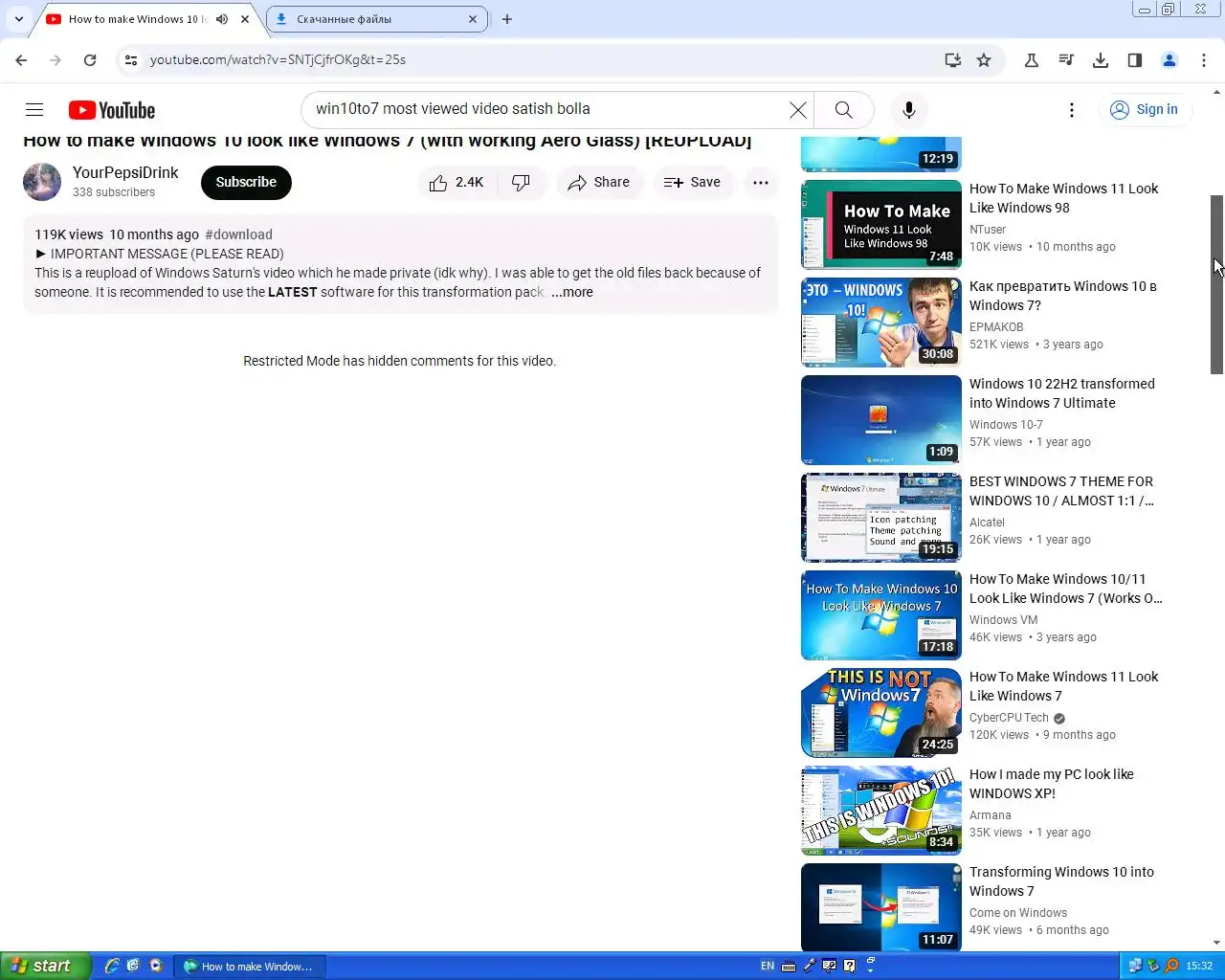Click the taskbar clock 15:32
1225x980 pixels.
coord(1199,966)
